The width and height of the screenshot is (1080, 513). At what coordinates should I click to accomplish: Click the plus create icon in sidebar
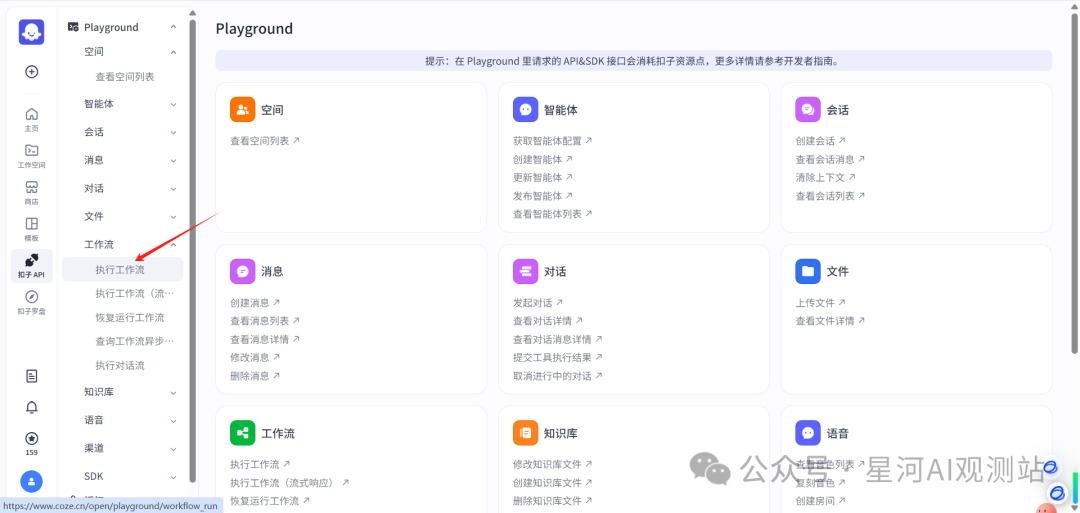[32, 72]
